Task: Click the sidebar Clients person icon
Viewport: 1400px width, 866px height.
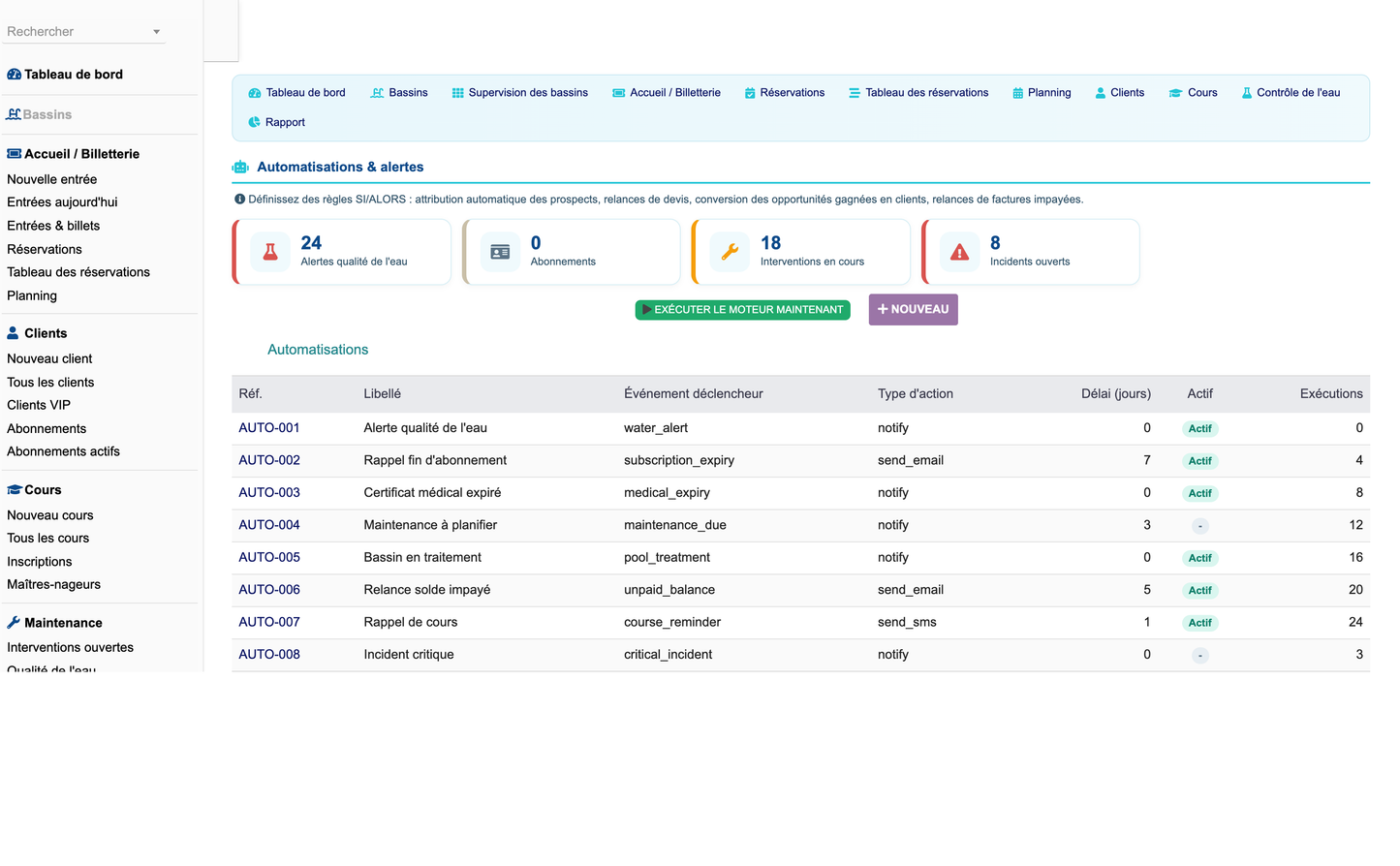Action: click(x=13, y=333)
